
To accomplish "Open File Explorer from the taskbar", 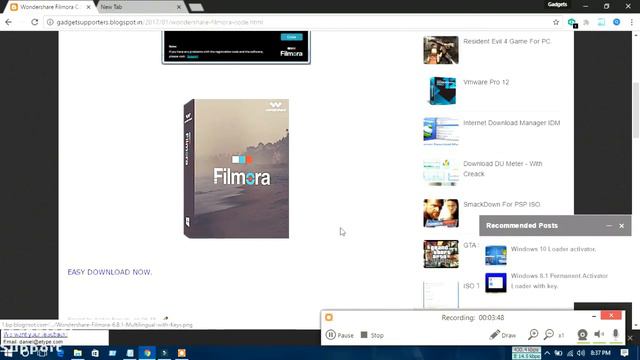I will click(x=78, y=353).
